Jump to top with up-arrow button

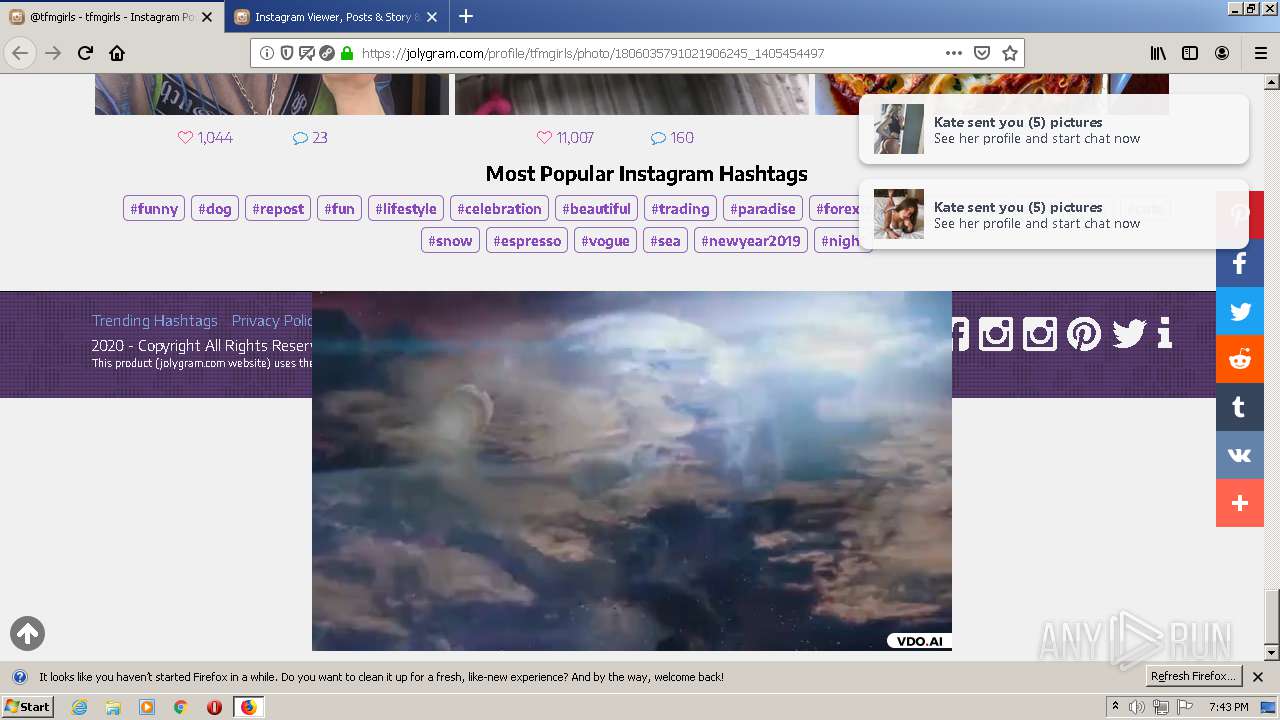point(27,633)
